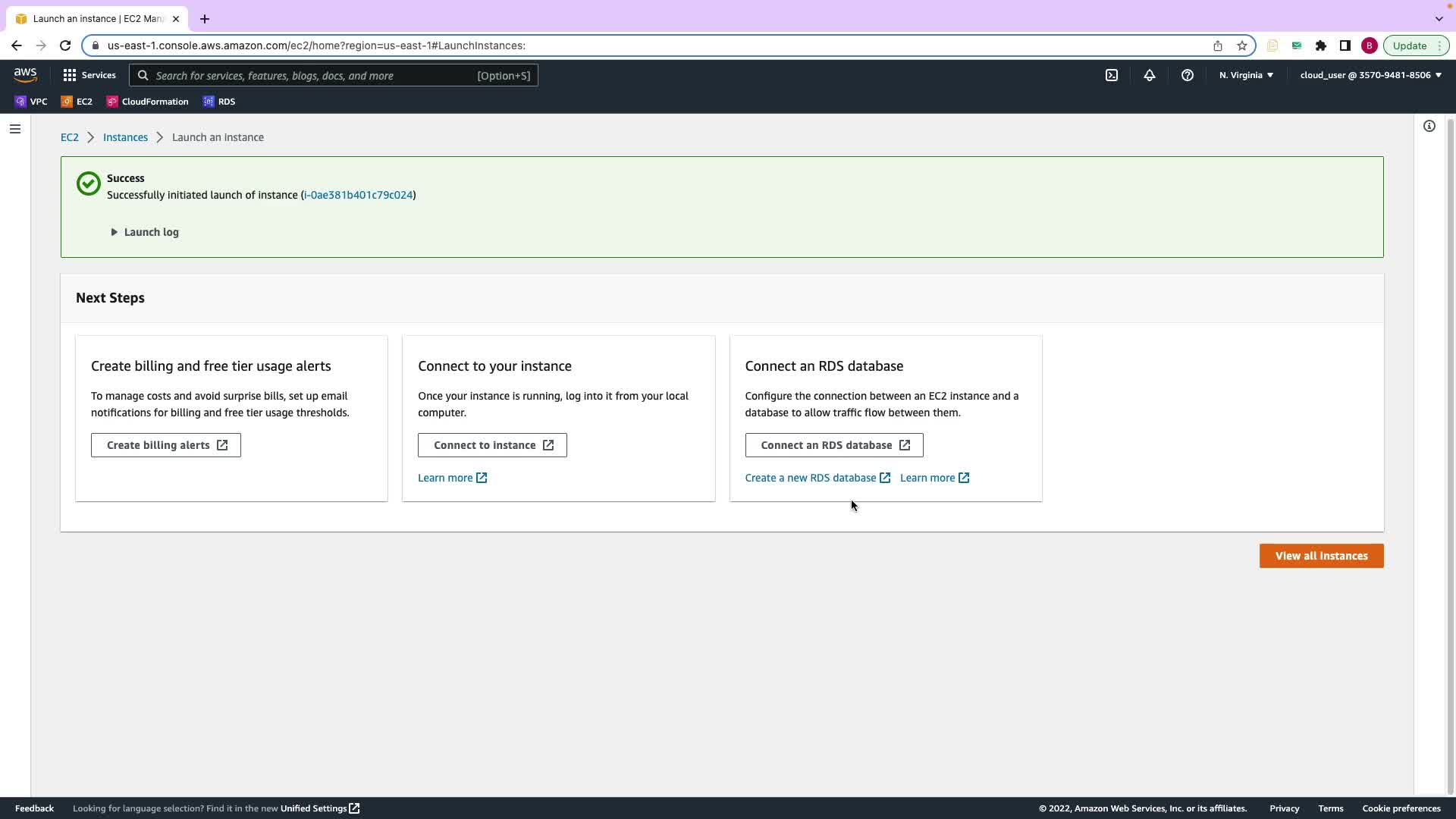The height and width of the screenshot is (819, 1456).
Task: Open the Services grid menu
Action: (x=89, y=75)
